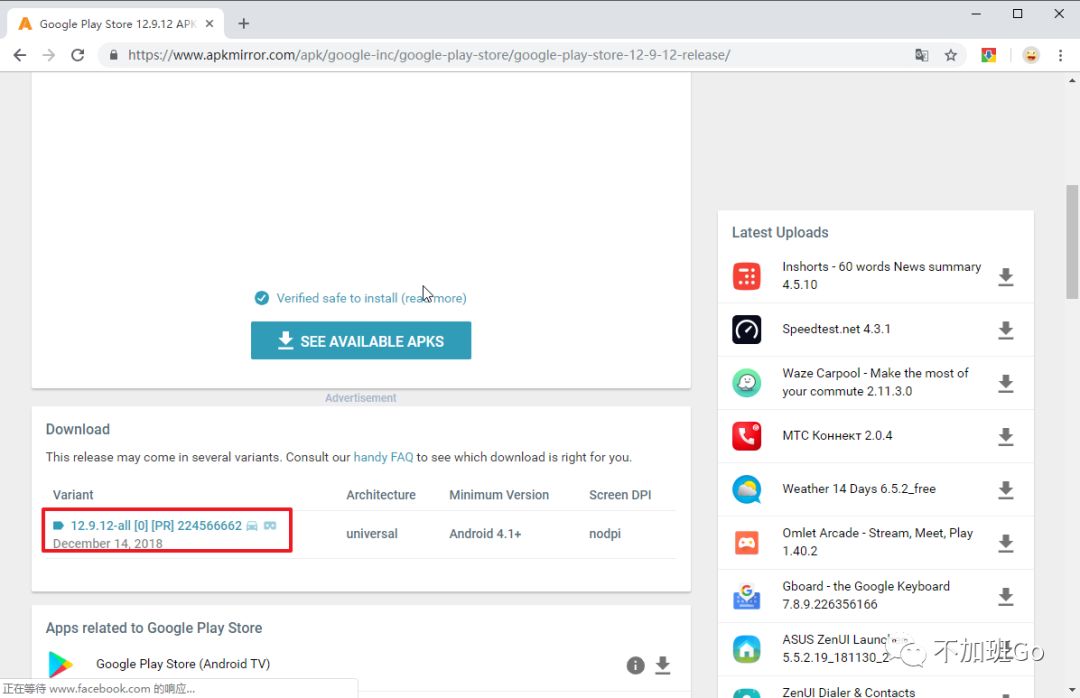Open the emoji profile avatar

click(1031, 55)
